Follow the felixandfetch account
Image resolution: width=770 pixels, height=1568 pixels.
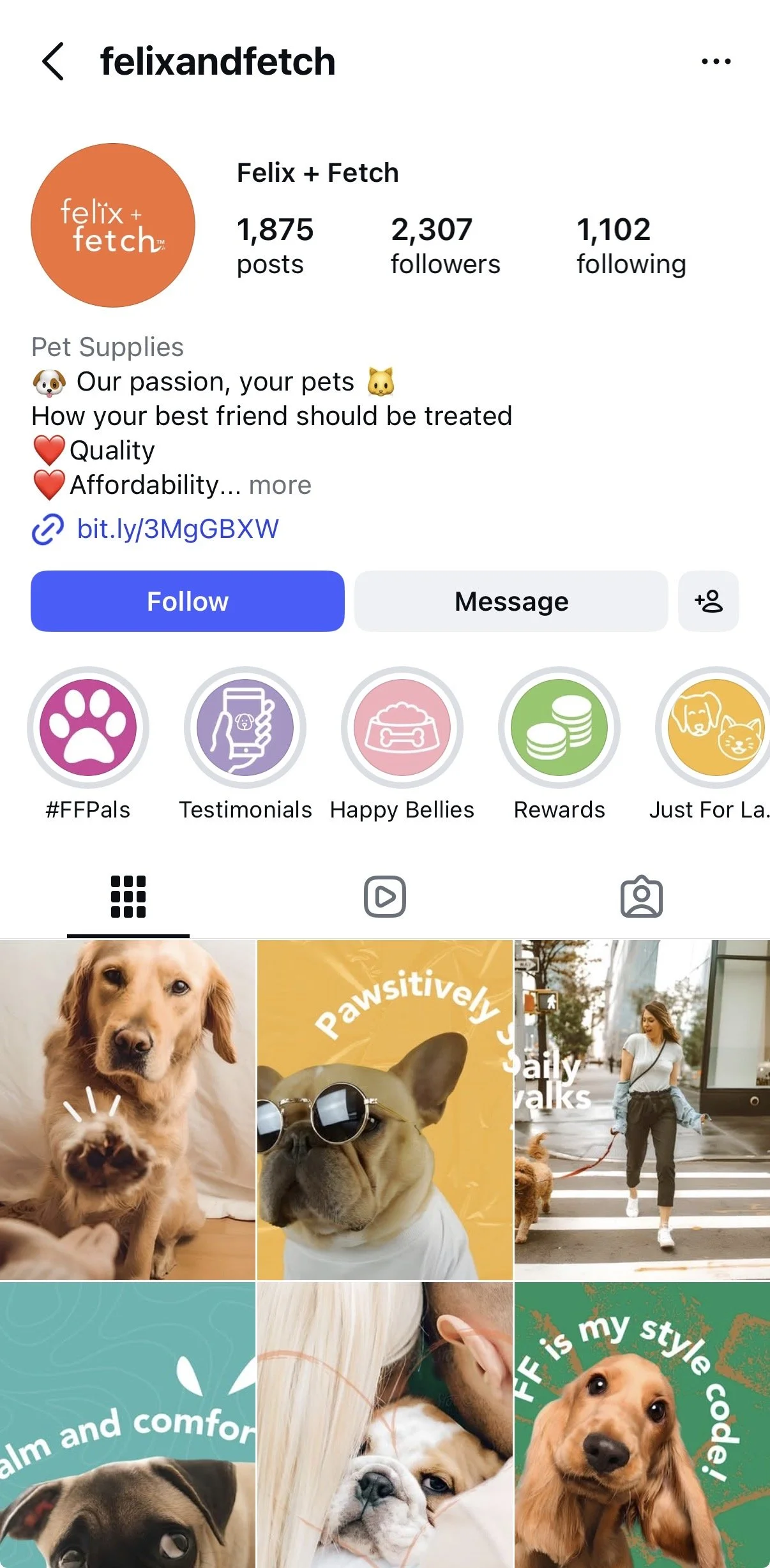pyautogui.click(x=188, y=601)
